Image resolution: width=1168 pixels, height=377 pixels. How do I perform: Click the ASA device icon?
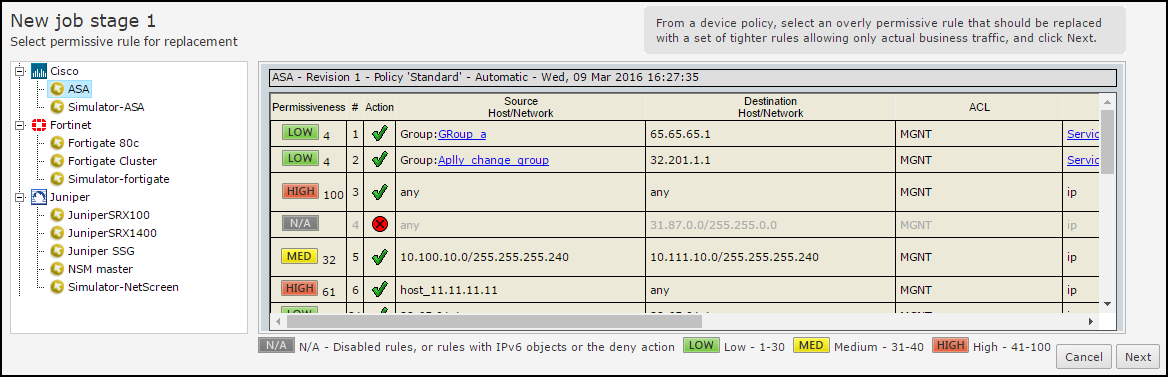coord(57,89)
